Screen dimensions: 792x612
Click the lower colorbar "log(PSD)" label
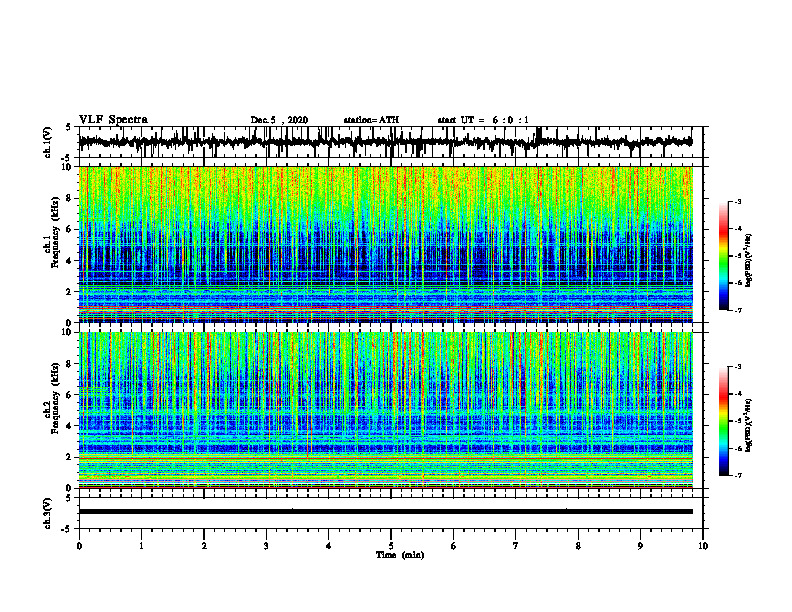pos(749,425)
